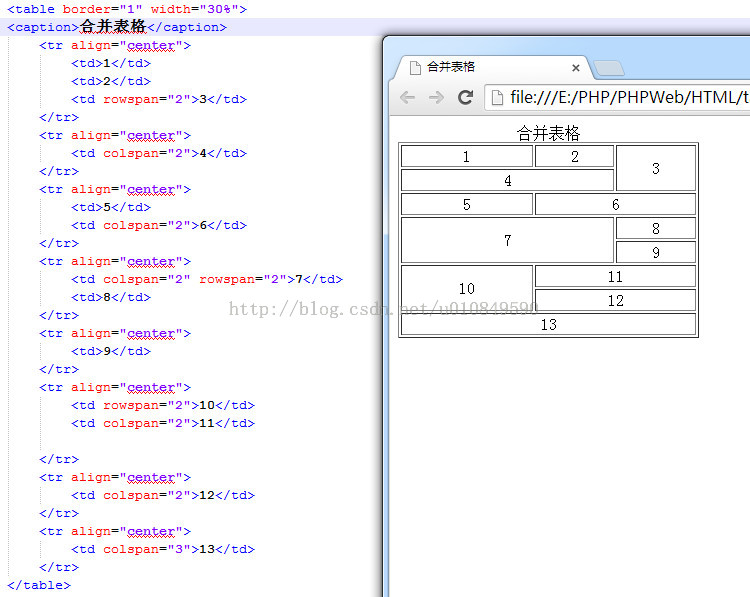
Task: Click the closing </table> tag line
Action: [x=39, y=585]
